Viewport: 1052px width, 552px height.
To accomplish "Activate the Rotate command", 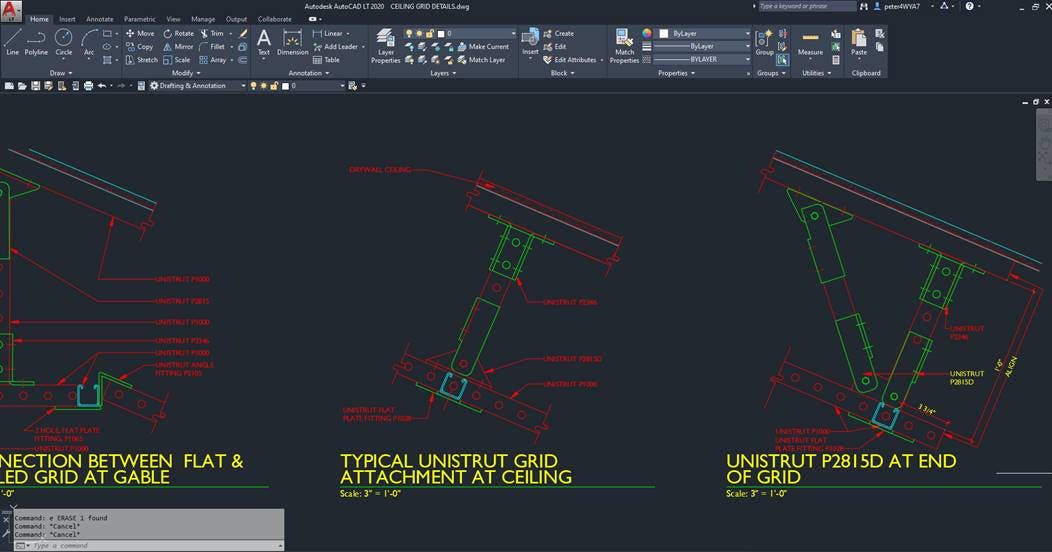I will (178, 33).
